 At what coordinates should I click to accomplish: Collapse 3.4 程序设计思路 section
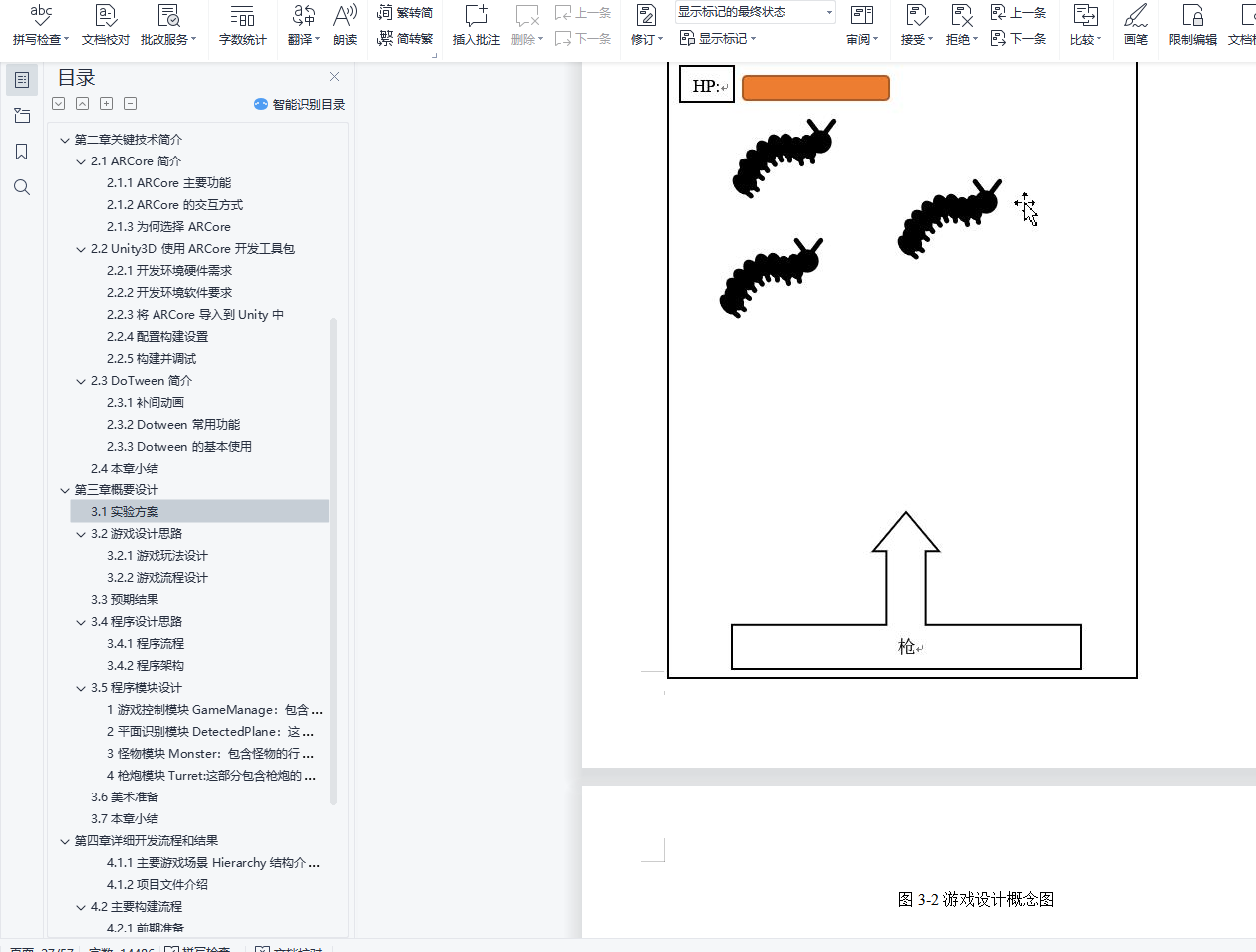click(81, 622)
